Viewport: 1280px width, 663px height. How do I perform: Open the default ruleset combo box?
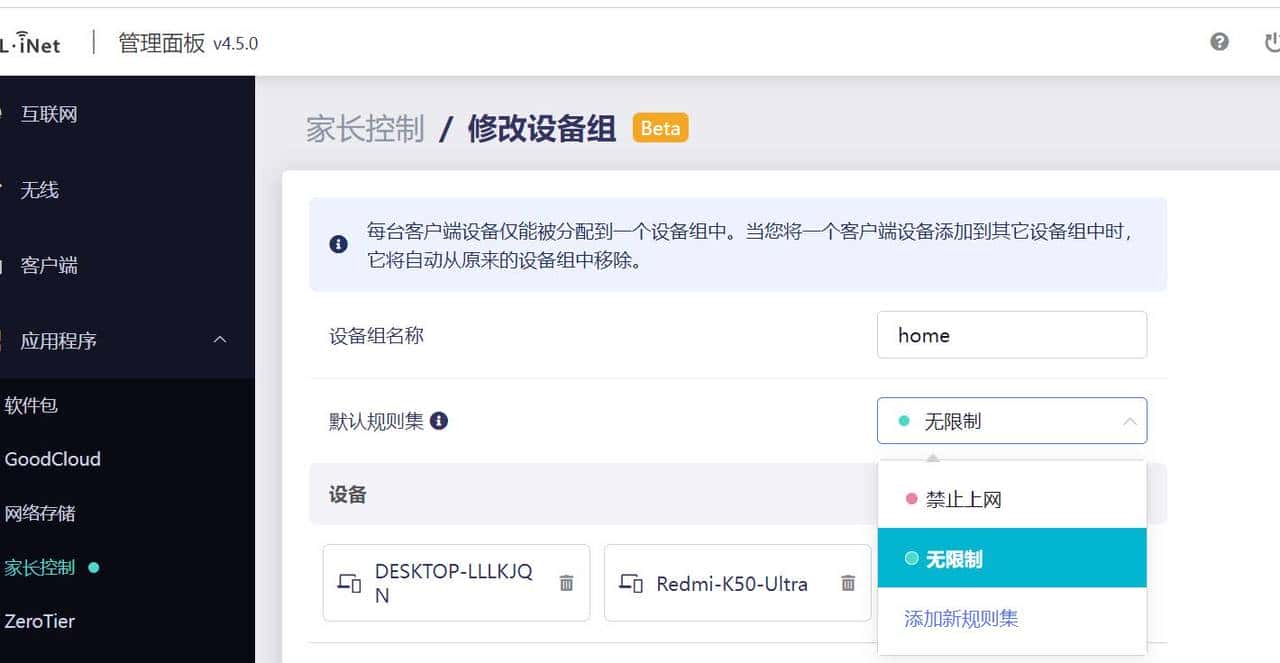1012,421
